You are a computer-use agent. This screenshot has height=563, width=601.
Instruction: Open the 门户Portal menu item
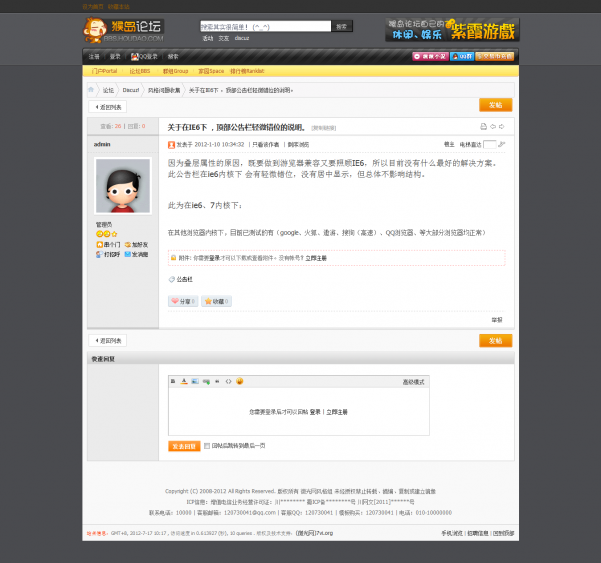coord(104,71)
